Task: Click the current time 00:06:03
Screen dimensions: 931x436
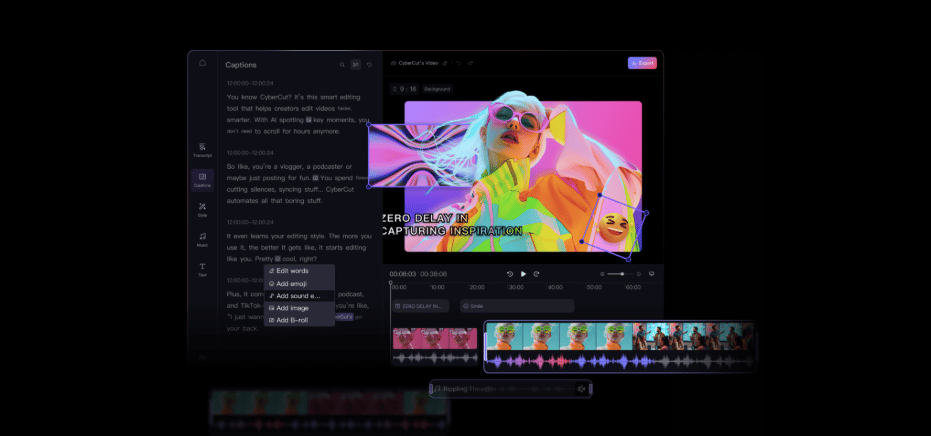Action: [x=403, y=274]
